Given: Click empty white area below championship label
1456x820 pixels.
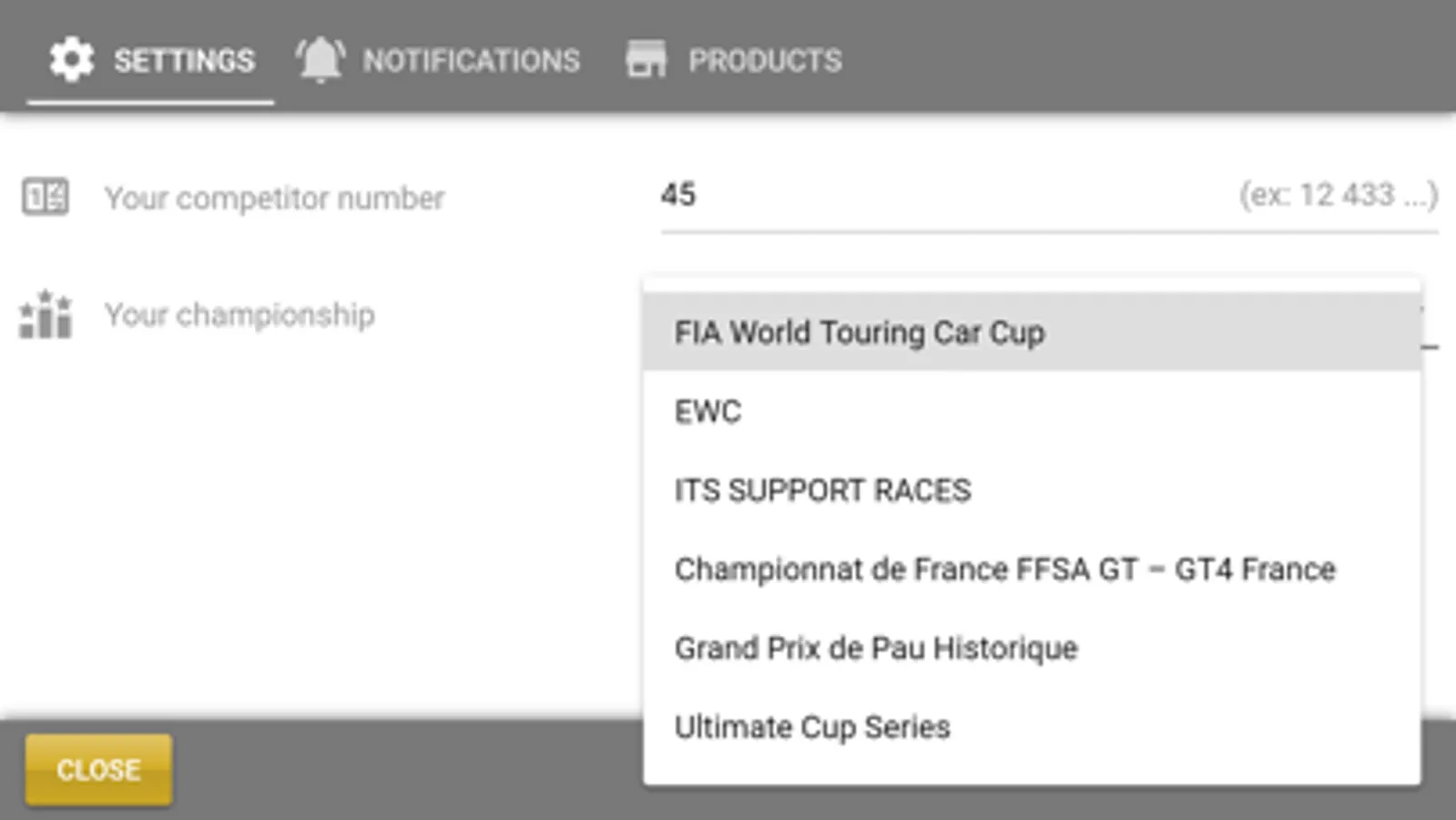Looking at the screenshot, I should (x=319, y=528).
